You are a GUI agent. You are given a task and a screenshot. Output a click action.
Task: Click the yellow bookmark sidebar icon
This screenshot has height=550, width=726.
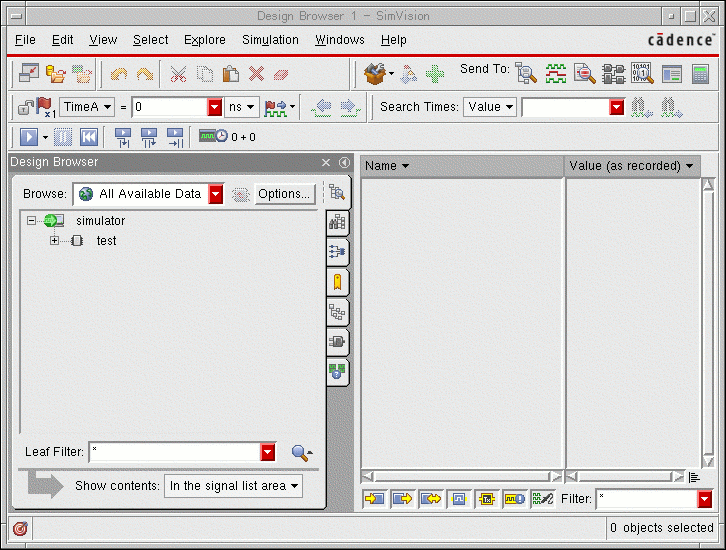pyautogui.click(x=338, y=281)
